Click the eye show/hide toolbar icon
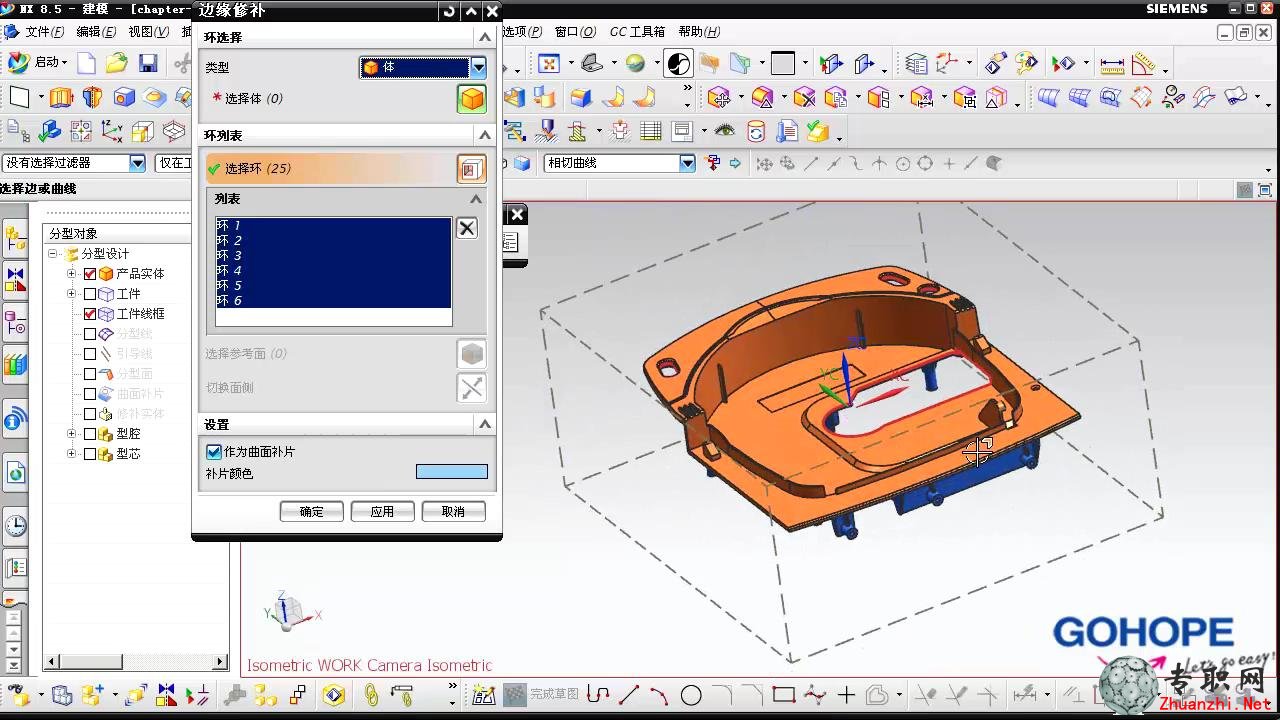Viewport: 1280px width, 720px height. [724, 131]
